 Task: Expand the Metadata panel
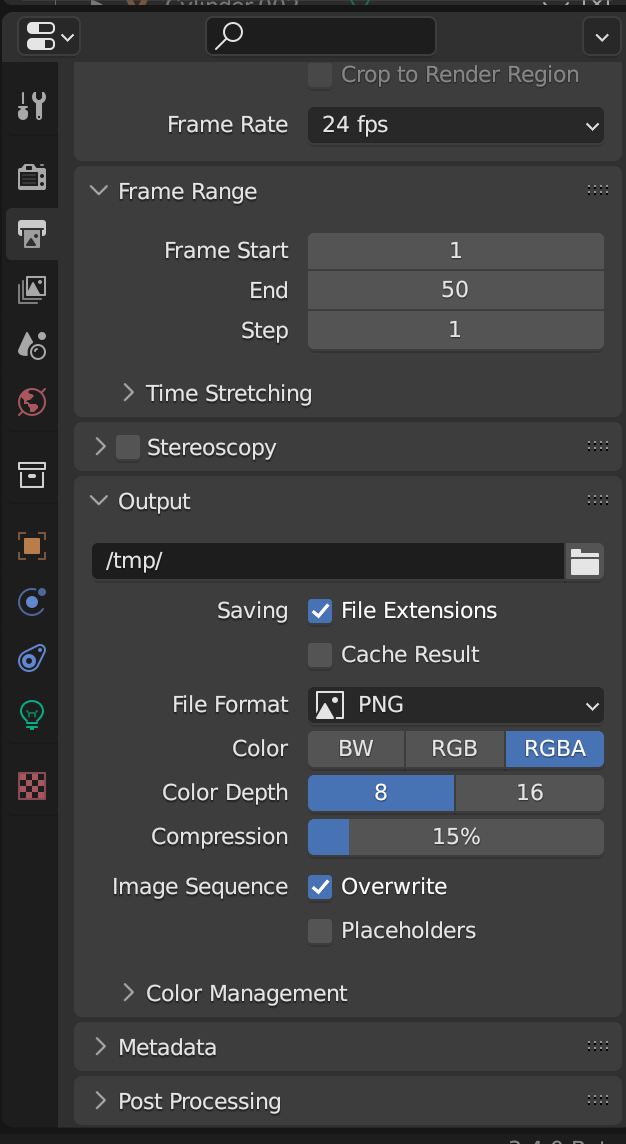101,1047
